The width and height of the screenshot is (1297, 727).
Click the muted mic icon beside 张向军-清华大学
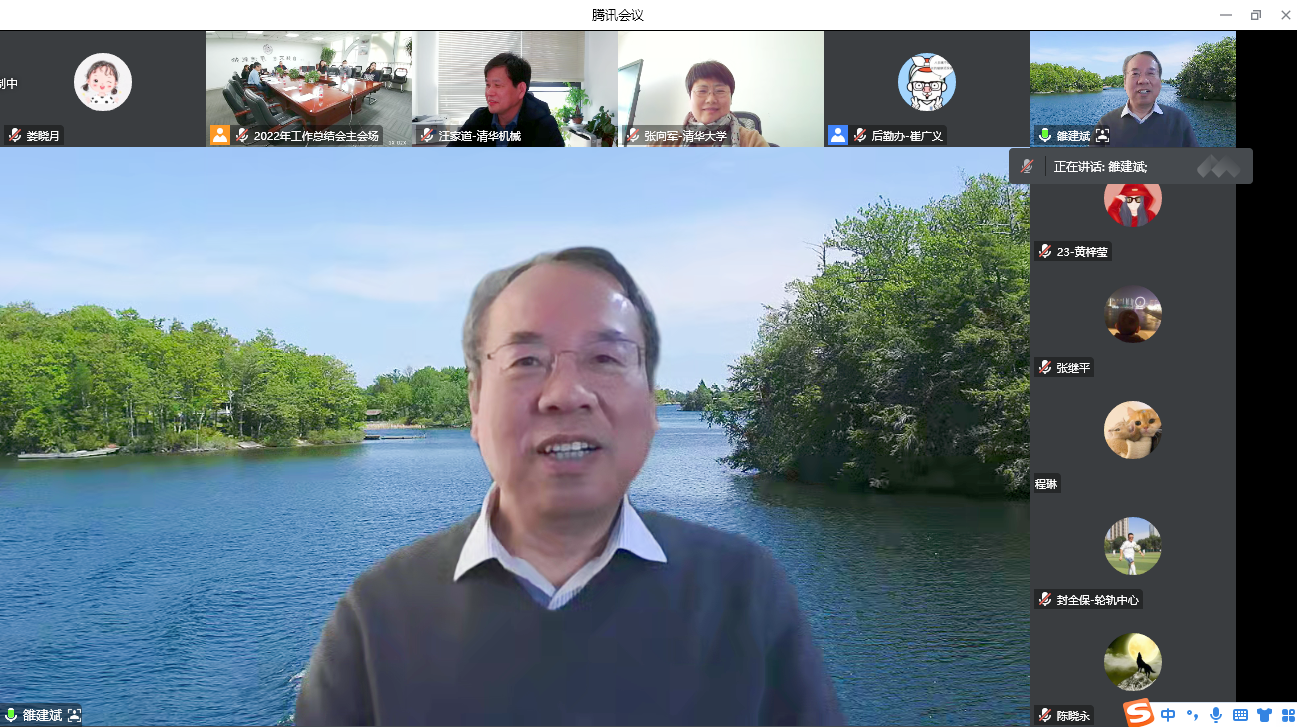(633, 135)
